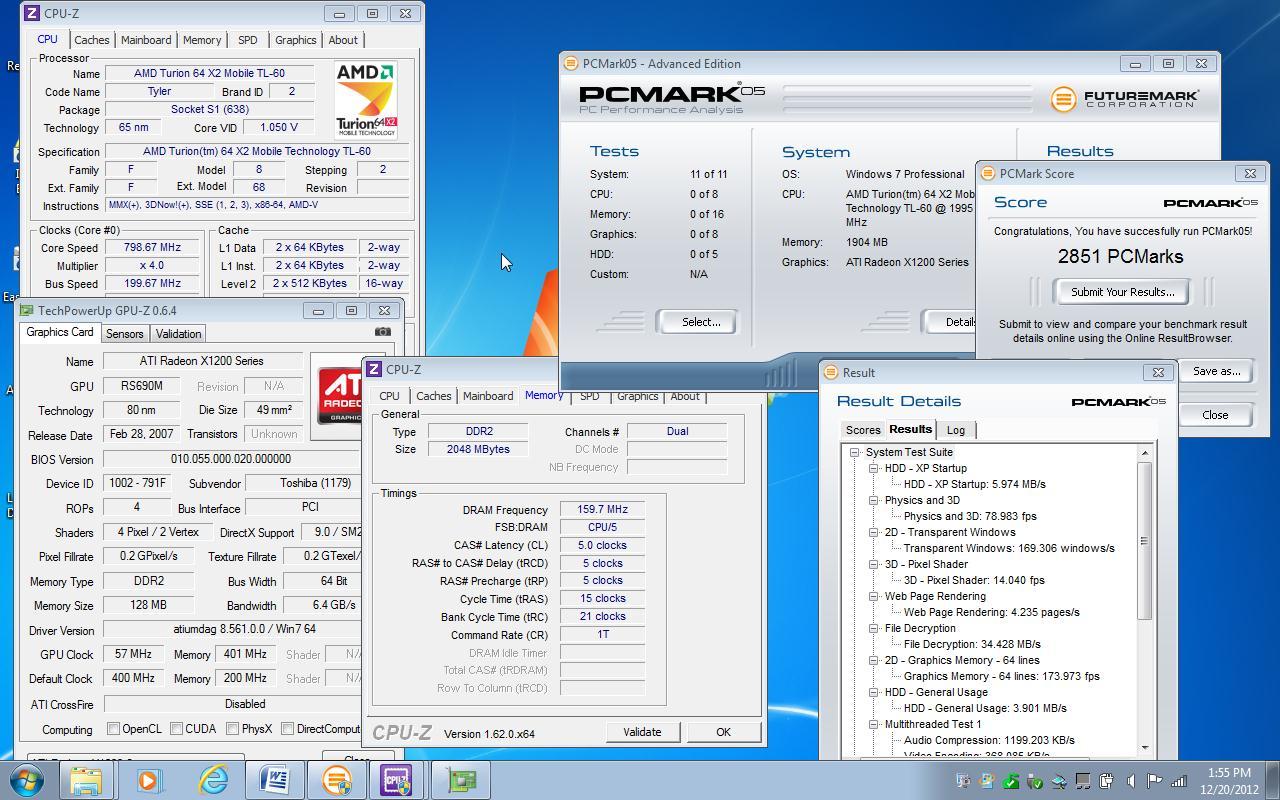Collapse the Multithreaded Test 1 node
Viewport: 1280px width, 800px height.
873,724
